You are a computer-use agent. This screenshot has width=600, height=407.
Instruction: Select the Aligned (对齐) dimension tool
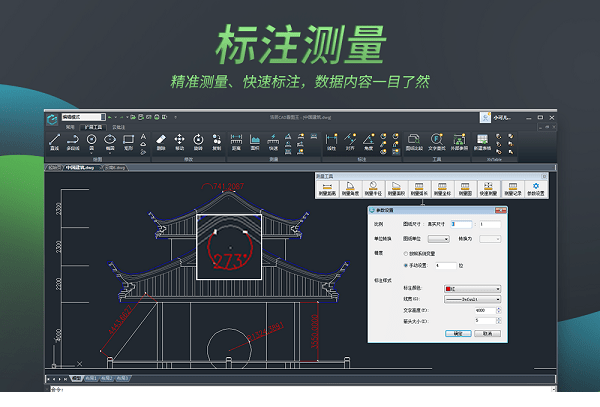click(x=350, y=142)
